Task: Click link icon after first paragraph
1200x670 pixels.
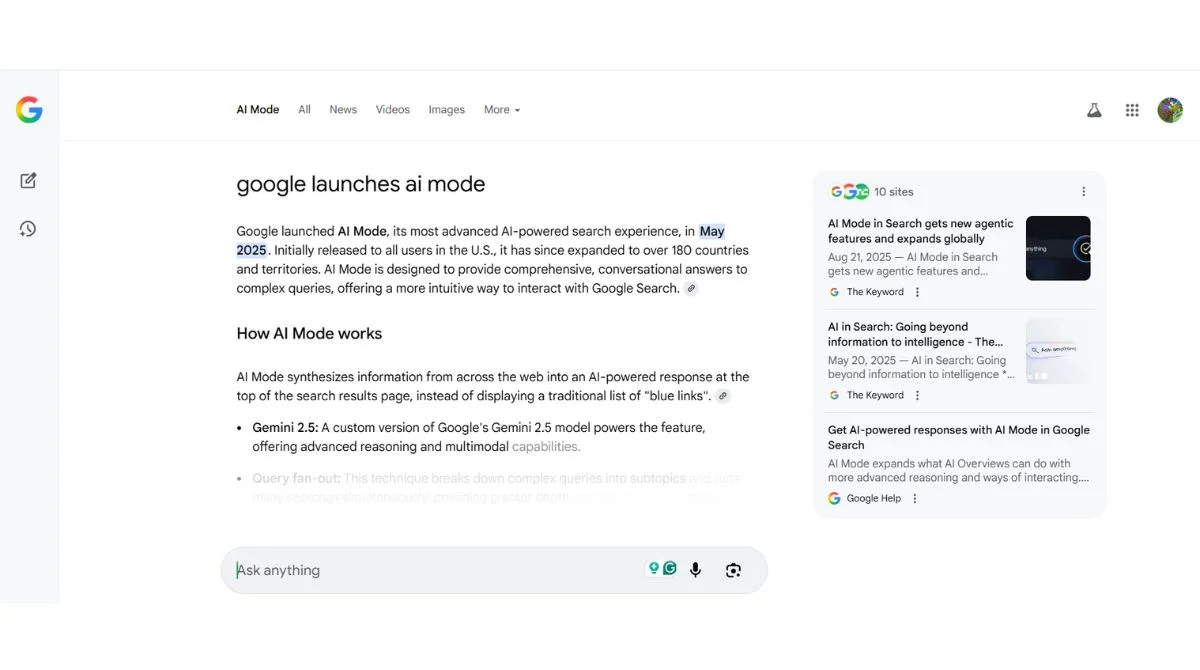Action: point(691,289)
